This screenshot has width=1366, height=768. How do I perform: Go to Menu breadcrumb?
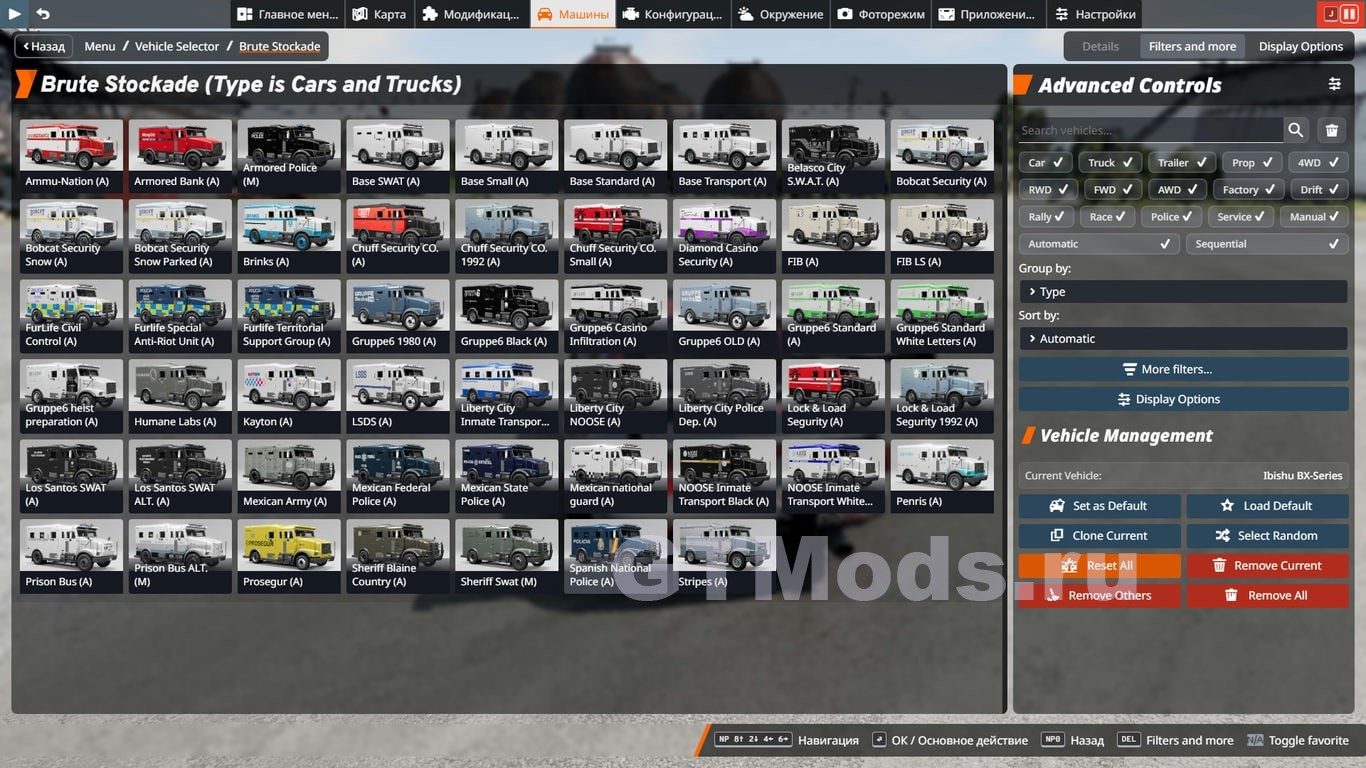(x=100, y=46)
